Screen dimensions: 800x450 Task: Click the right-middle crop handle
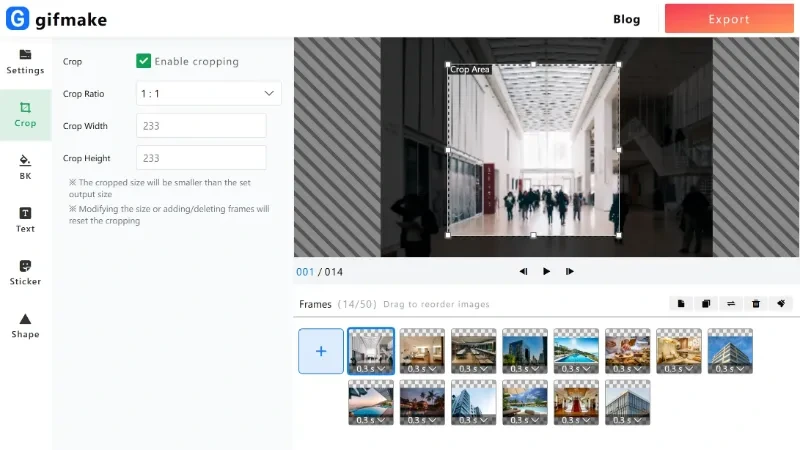click(619, 150)
